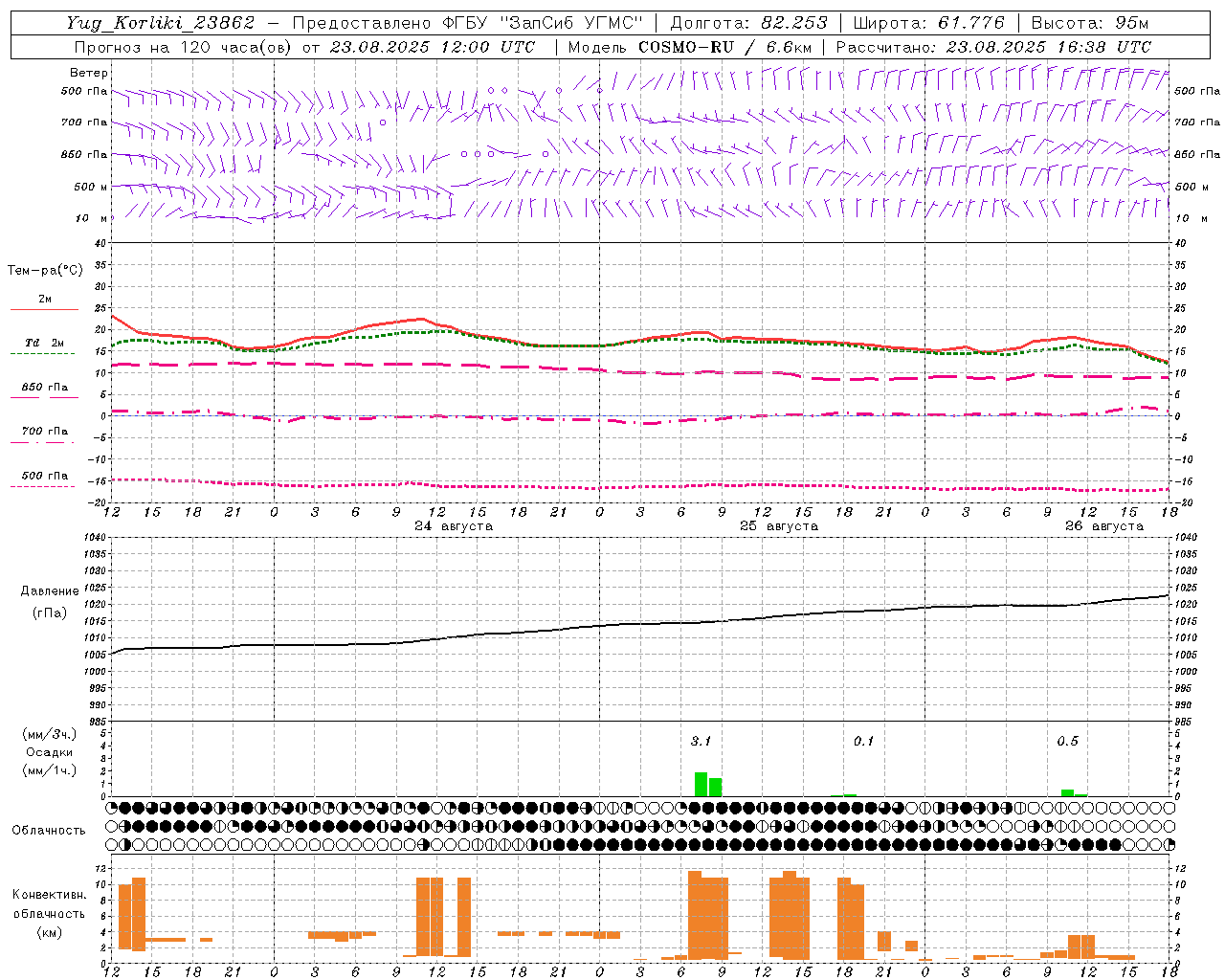Click the Высота: 95м value

[1090, 23]
